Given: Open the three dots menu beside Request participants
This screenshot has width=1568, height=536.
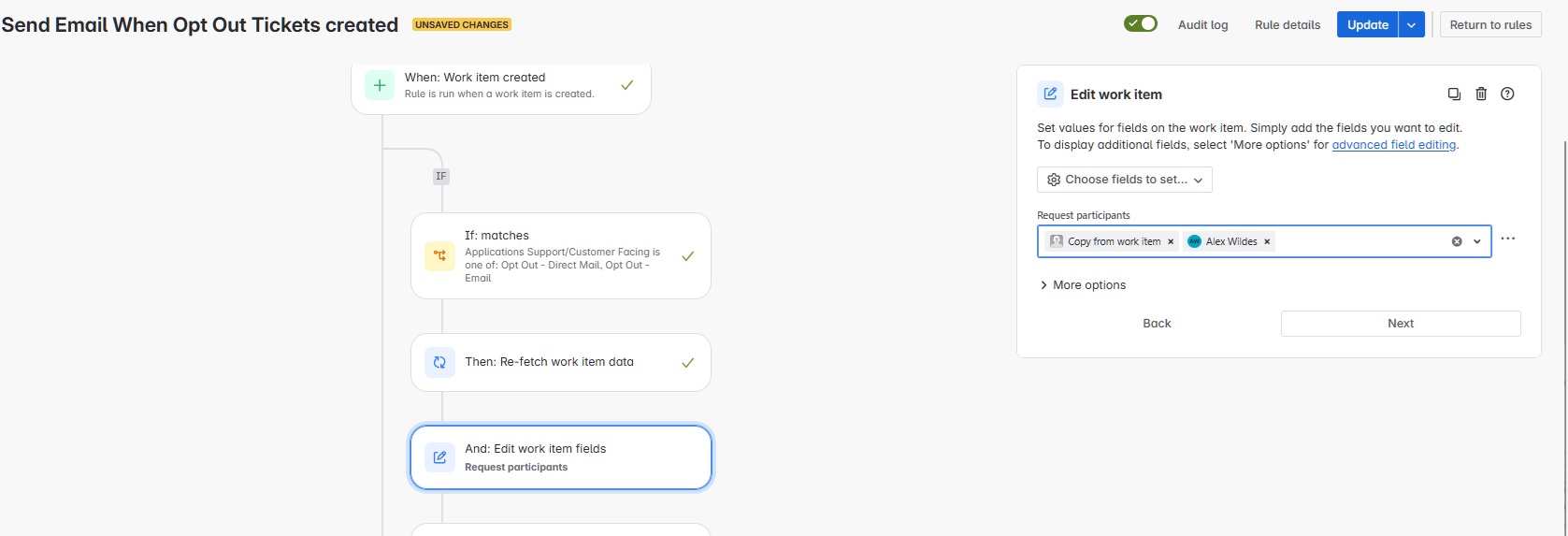Looking at the screenshot, I should tap(1508, 239).
